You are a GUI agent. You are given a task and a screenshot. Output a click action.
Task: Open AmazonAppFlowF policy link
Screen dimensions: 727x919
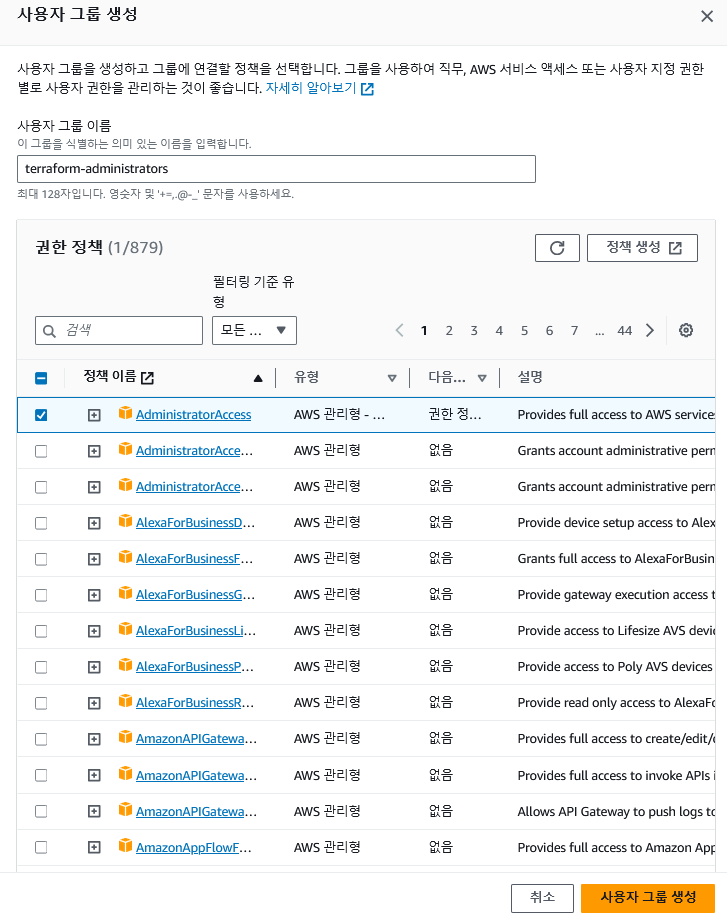pyautogui.click(x=193, y=847)
